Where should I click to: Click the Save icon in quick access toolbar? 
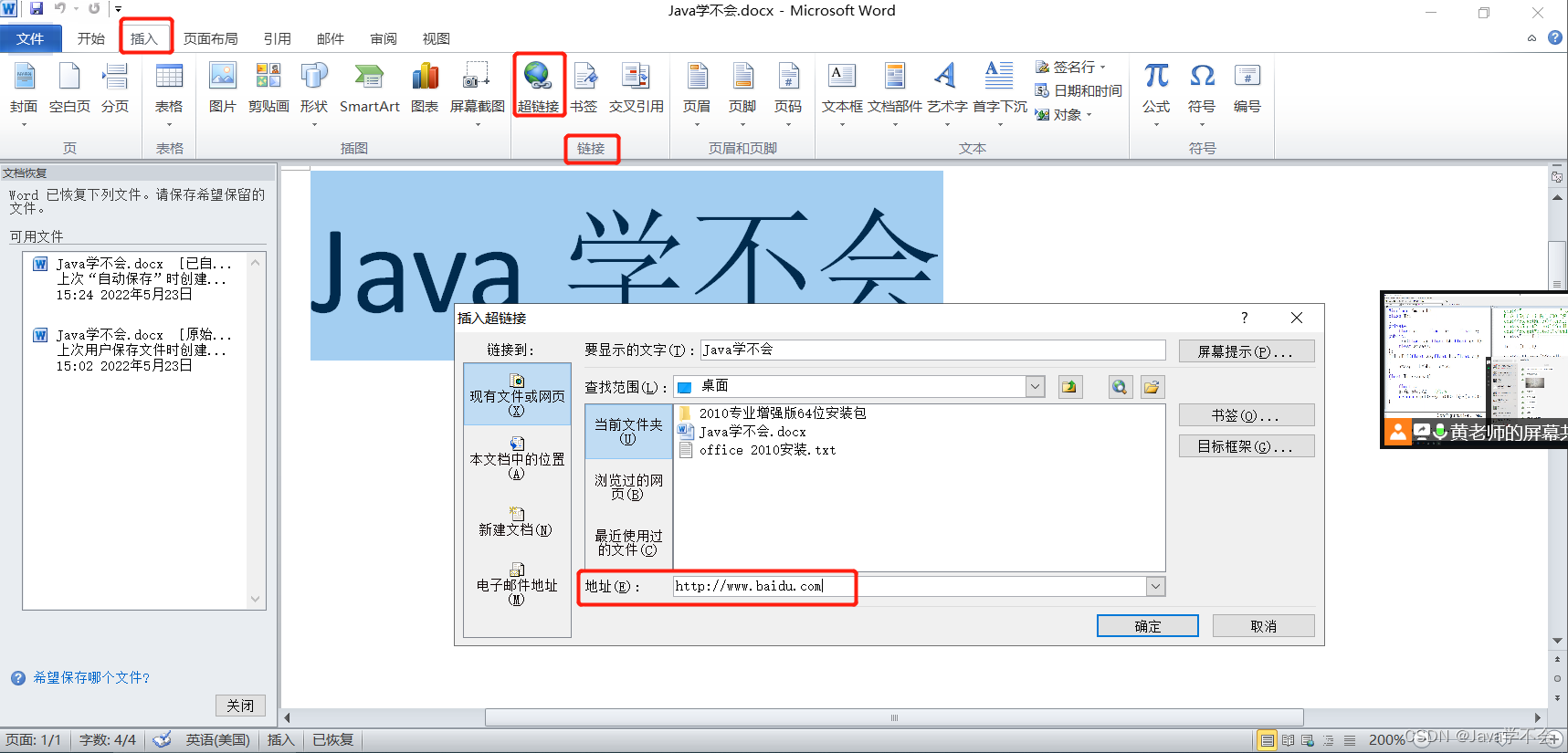click(37, 9)
